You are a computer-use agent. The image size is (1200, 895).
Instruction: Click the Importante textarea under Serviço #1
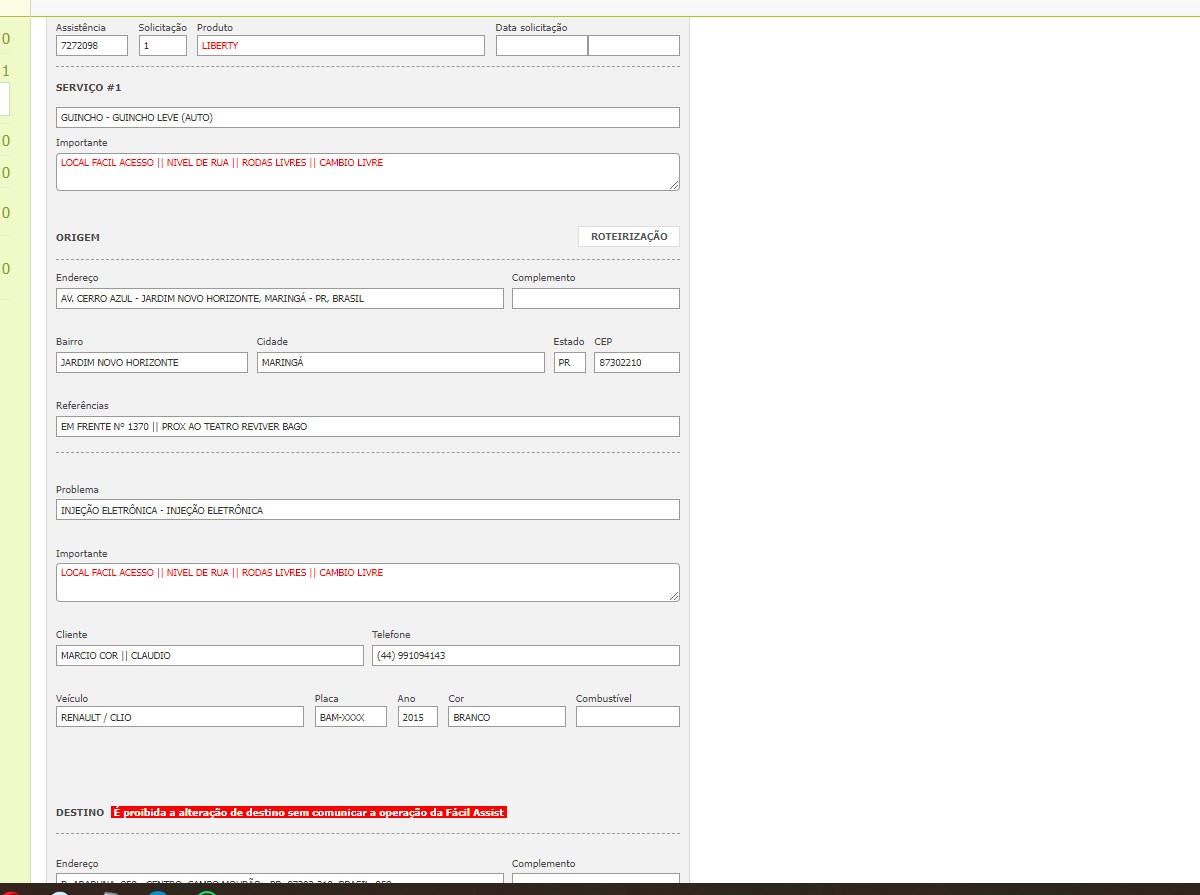(x=367, y=172)
